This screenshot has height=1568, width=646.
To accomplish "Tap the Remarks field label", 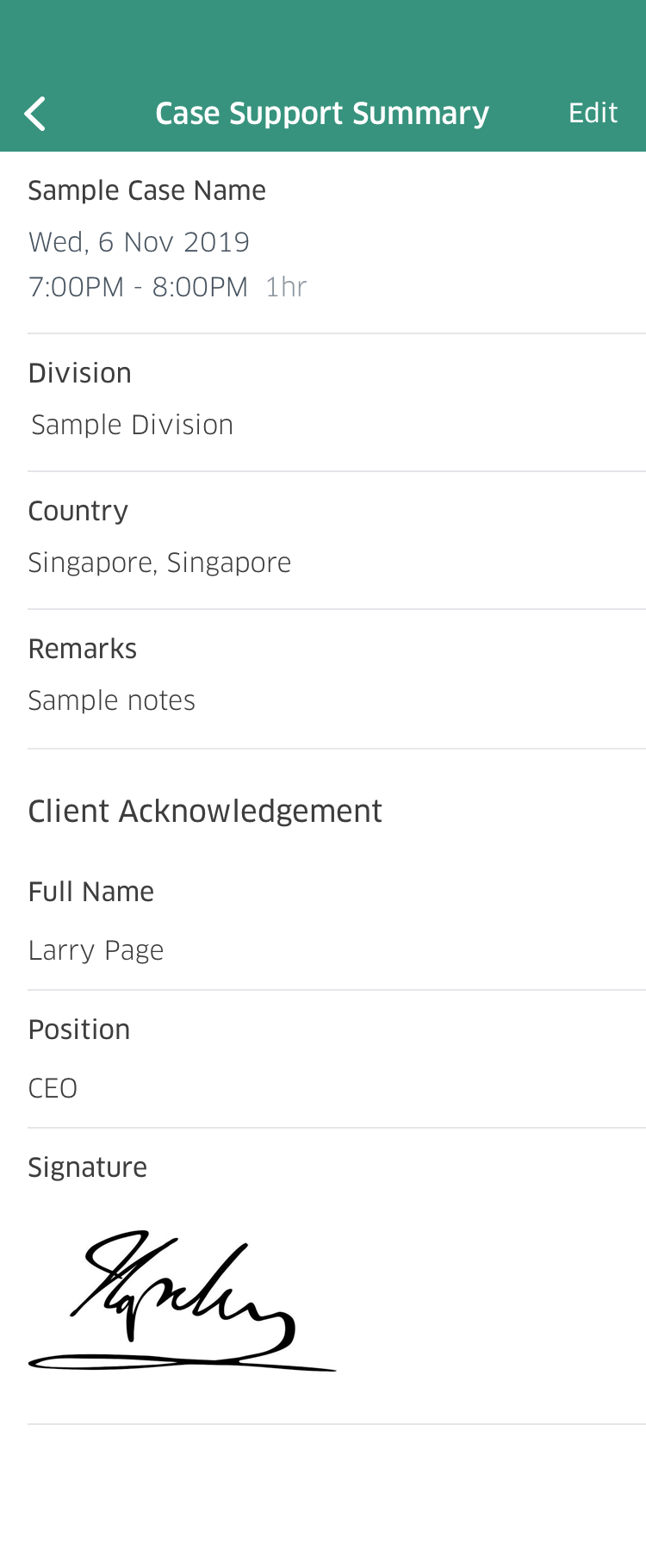I will [83, 649].
